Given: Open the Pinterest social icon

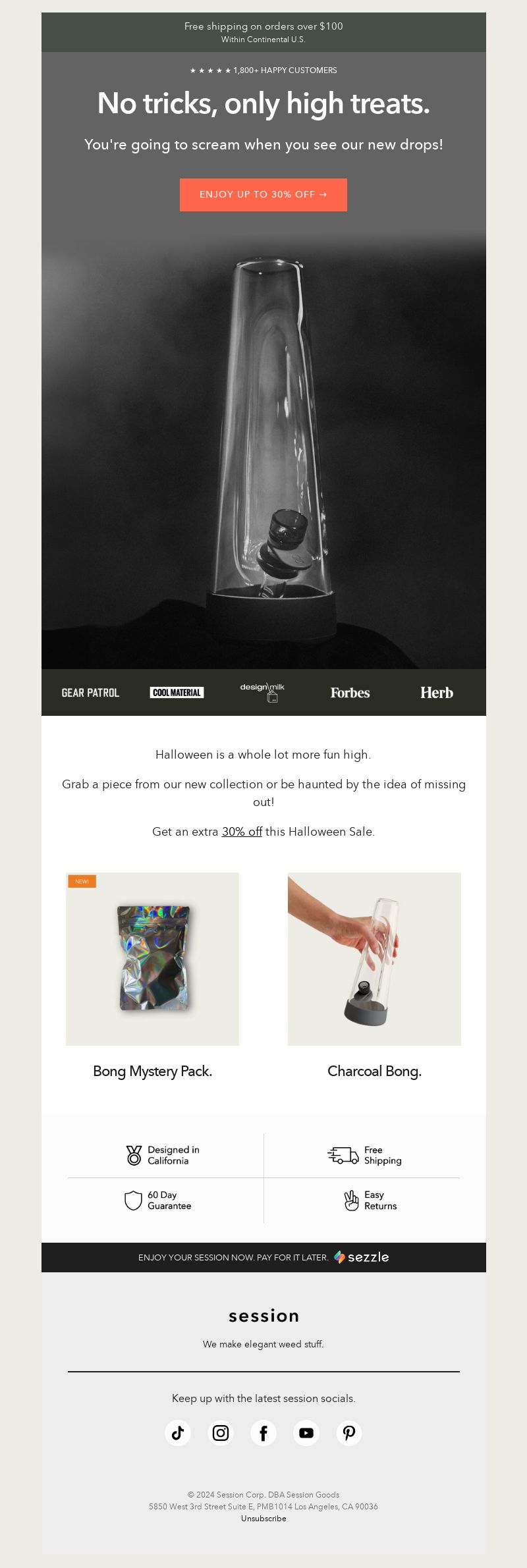Looking at the screenshot, I should click(x=349, y=1432).
